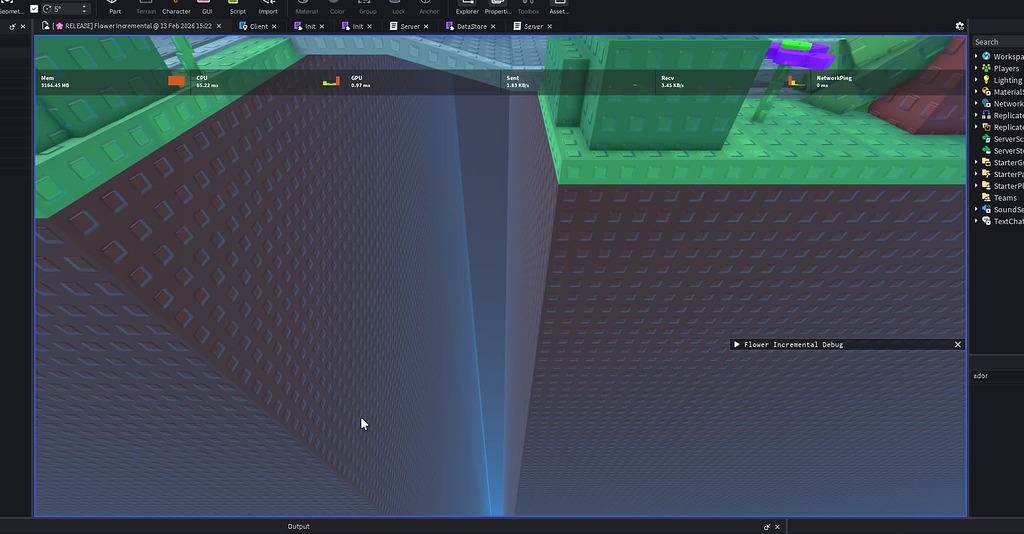The image size is (1024, 534).
Task: Close the Flower Incremental Debug panel
Action: click(x=957, y=345)
